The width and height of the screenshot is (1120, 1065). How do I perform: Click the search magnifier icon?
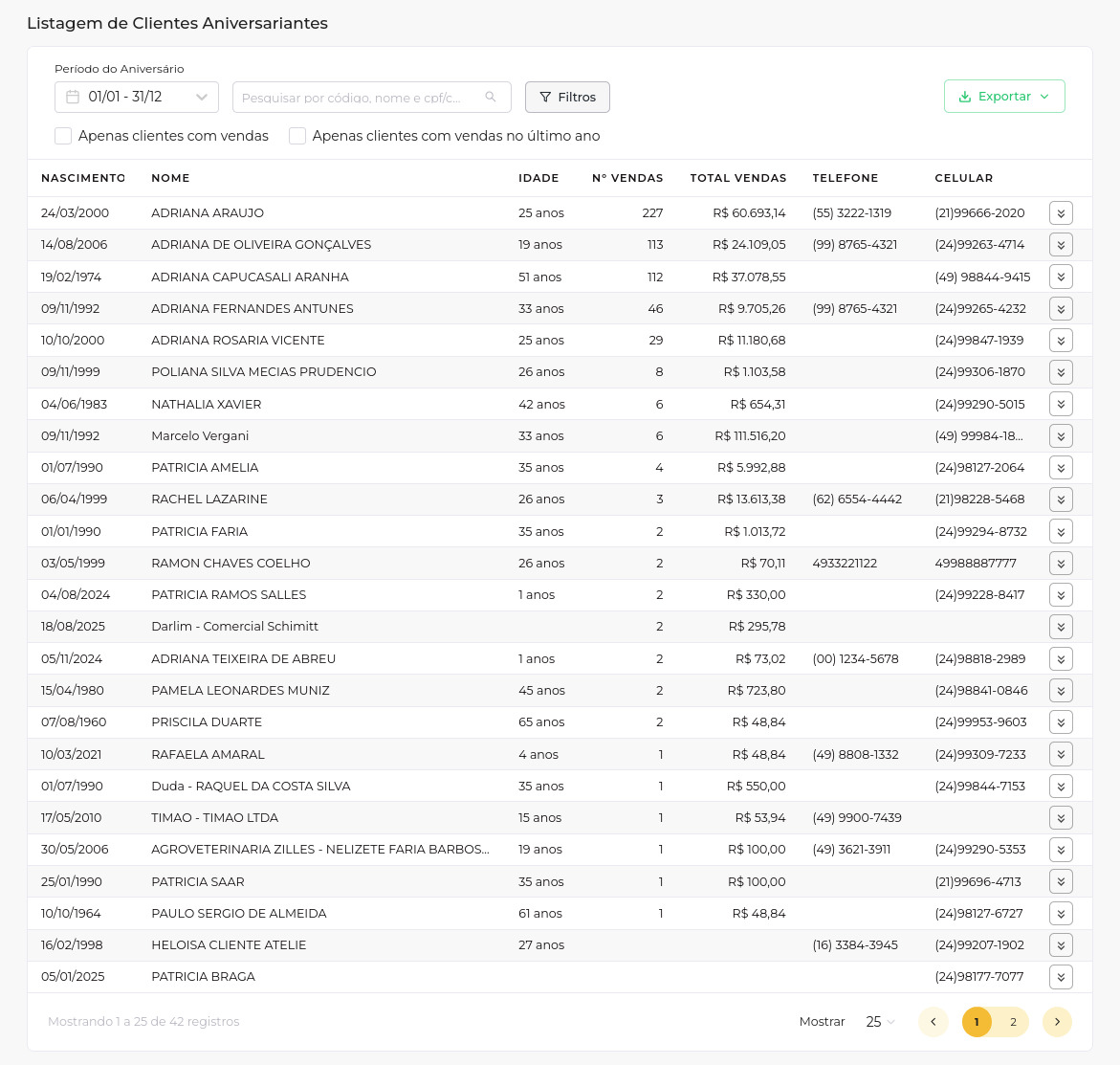point(491,98)
